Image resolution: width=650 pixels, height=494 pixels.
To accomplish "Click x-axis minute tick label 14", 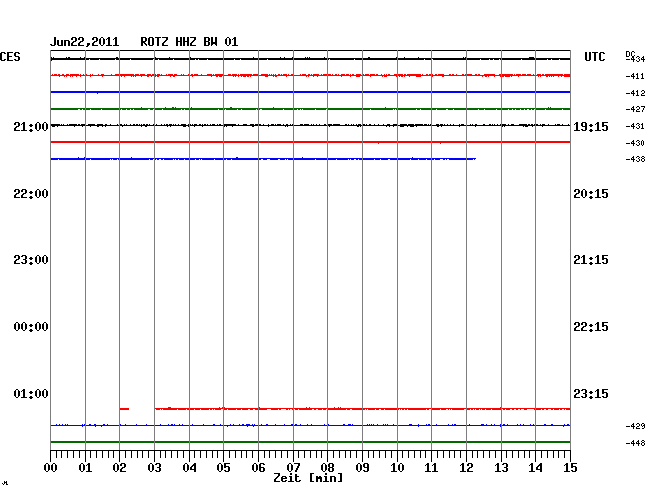I will 535,468.
